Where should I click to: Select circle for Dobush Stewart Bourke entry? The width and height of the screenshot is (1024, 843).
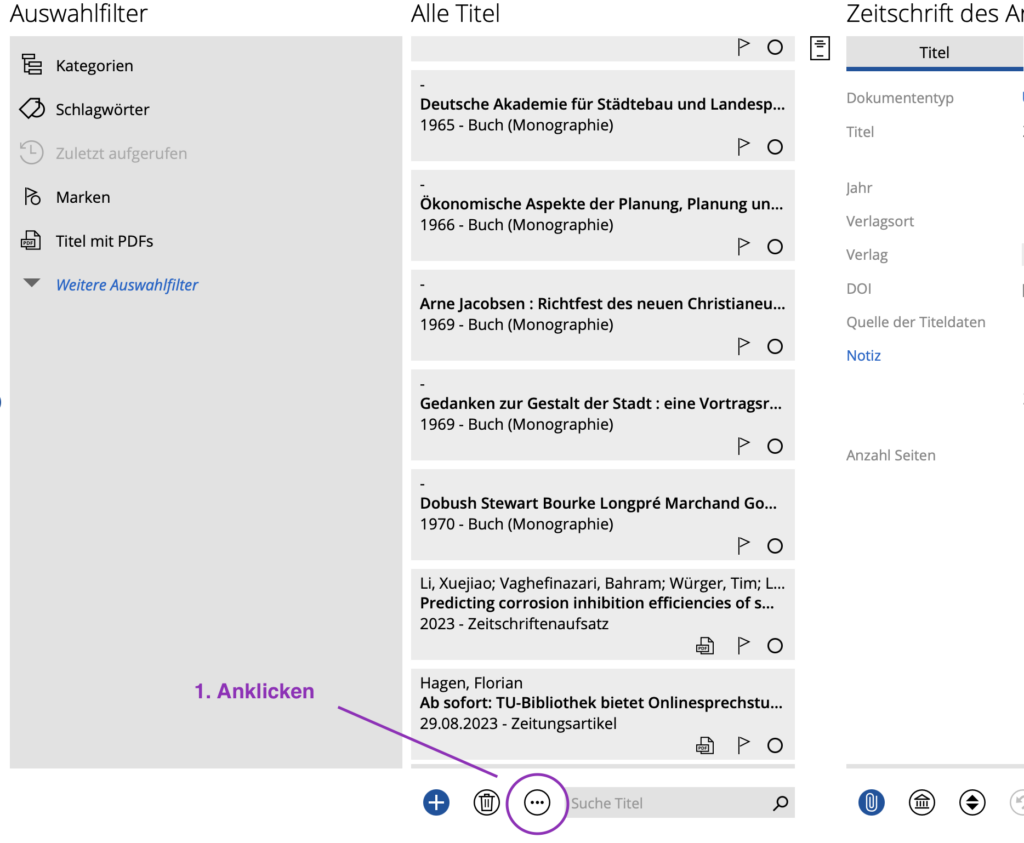coord(775,547)
